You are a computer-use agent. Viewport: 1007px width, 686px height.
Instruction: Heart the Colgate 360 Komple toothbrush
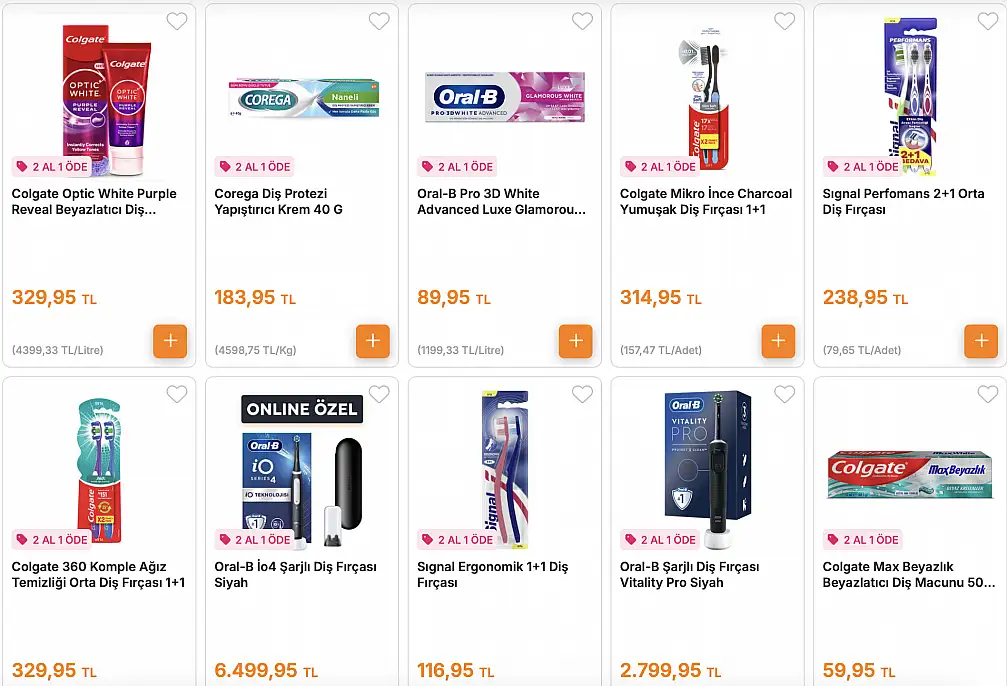tap(177, 394)
